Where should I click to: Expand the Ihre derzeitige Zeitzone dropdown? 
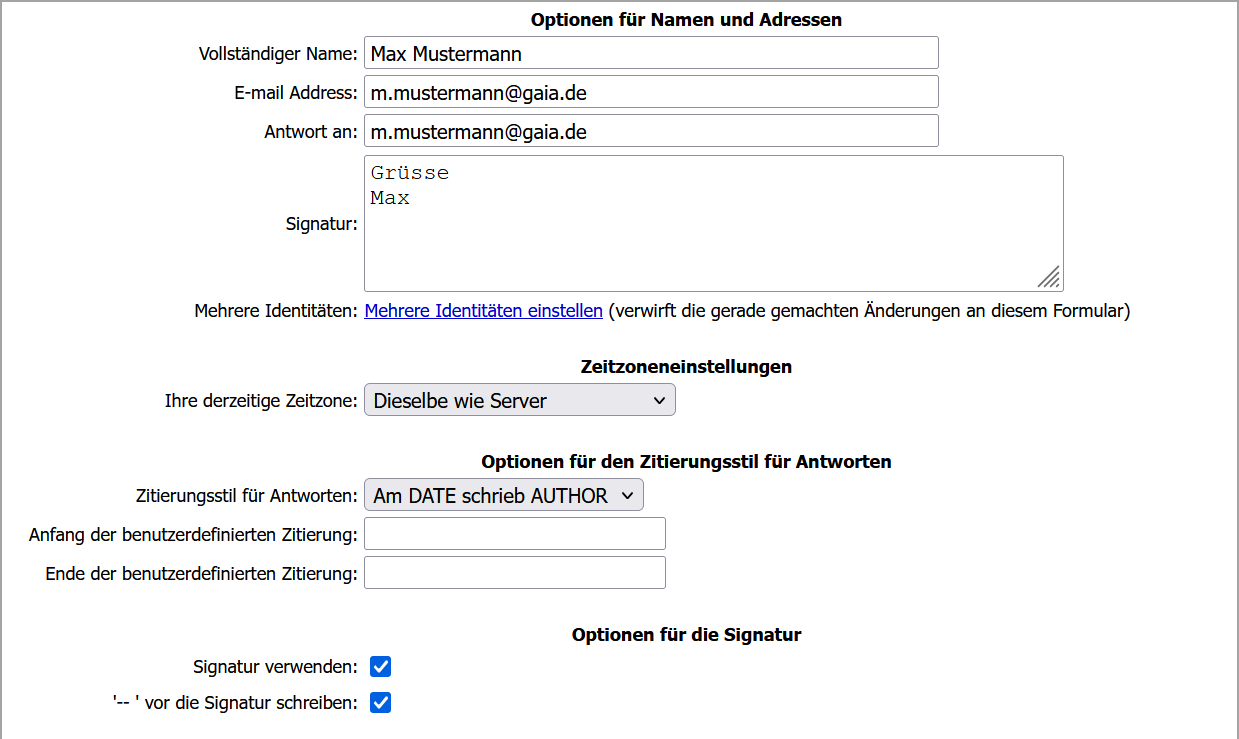tap(519, 400)
